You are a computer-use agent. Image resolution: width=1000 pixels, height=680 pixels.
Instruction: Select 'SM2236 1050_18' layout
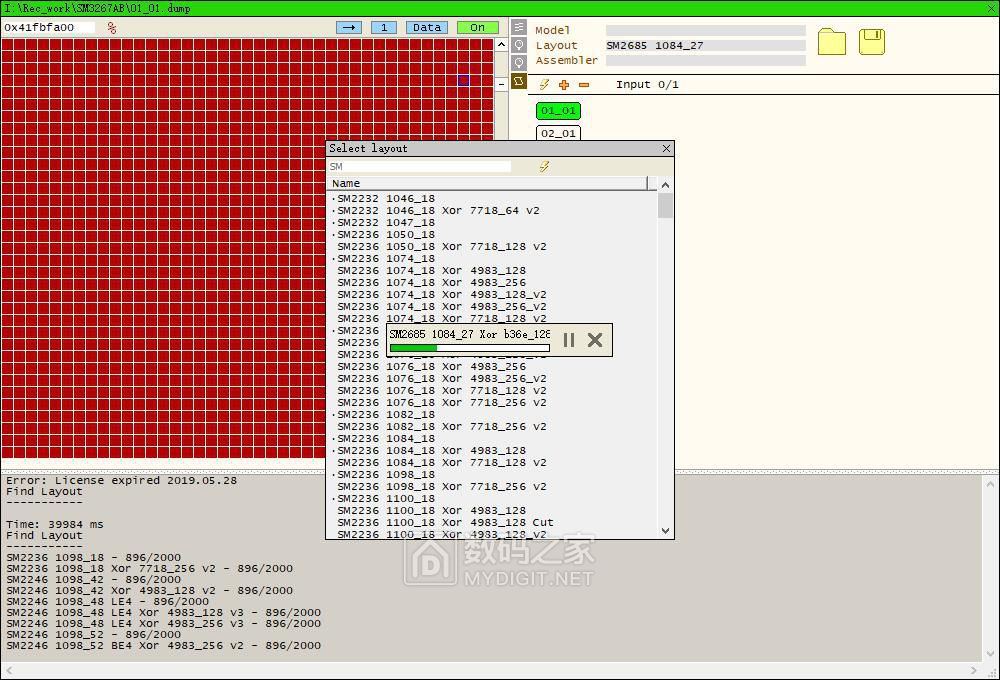(x=386, y=235)
